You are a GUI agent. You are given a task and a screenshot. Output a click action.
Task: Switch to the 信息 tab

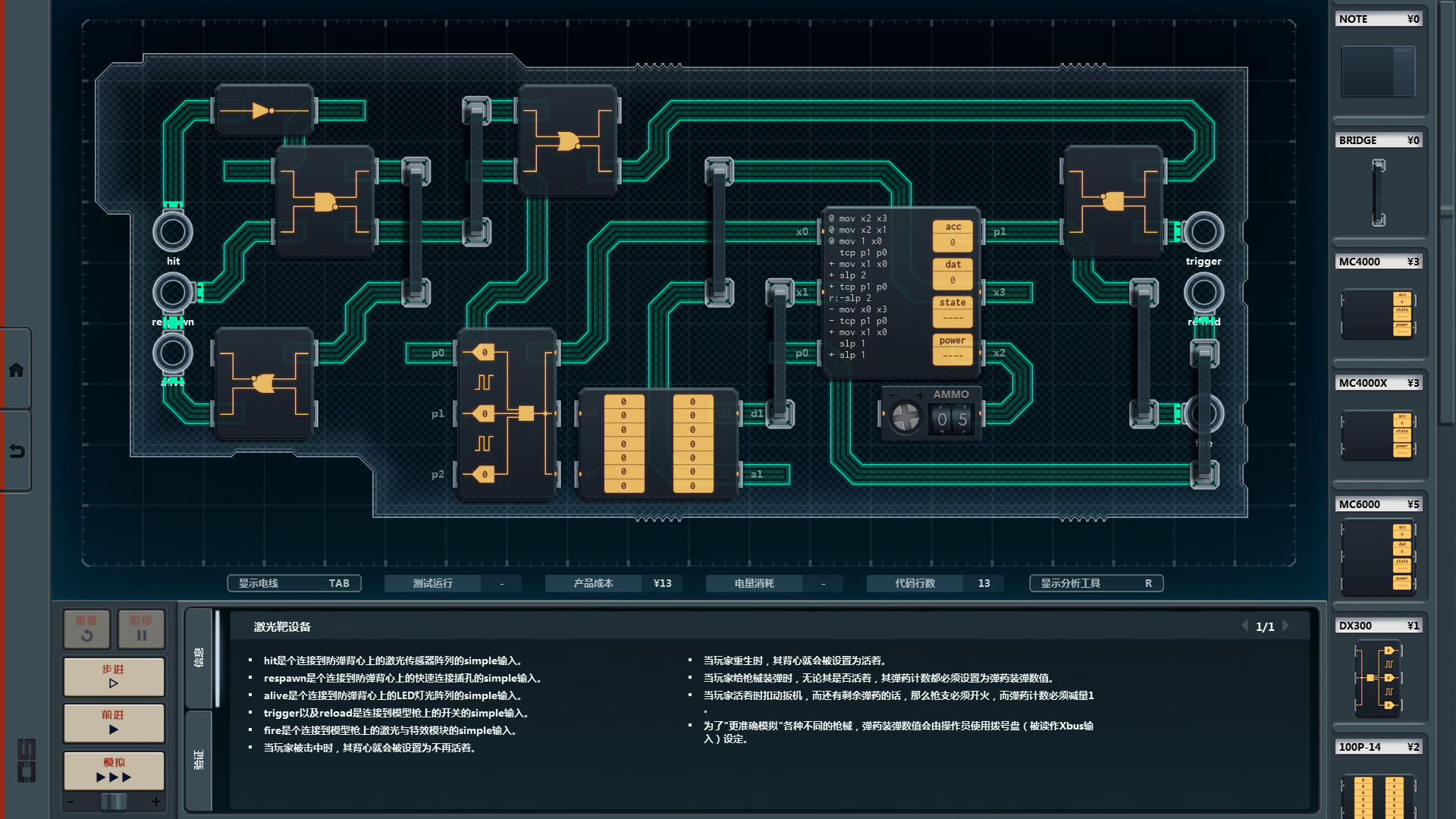(199, 657)
